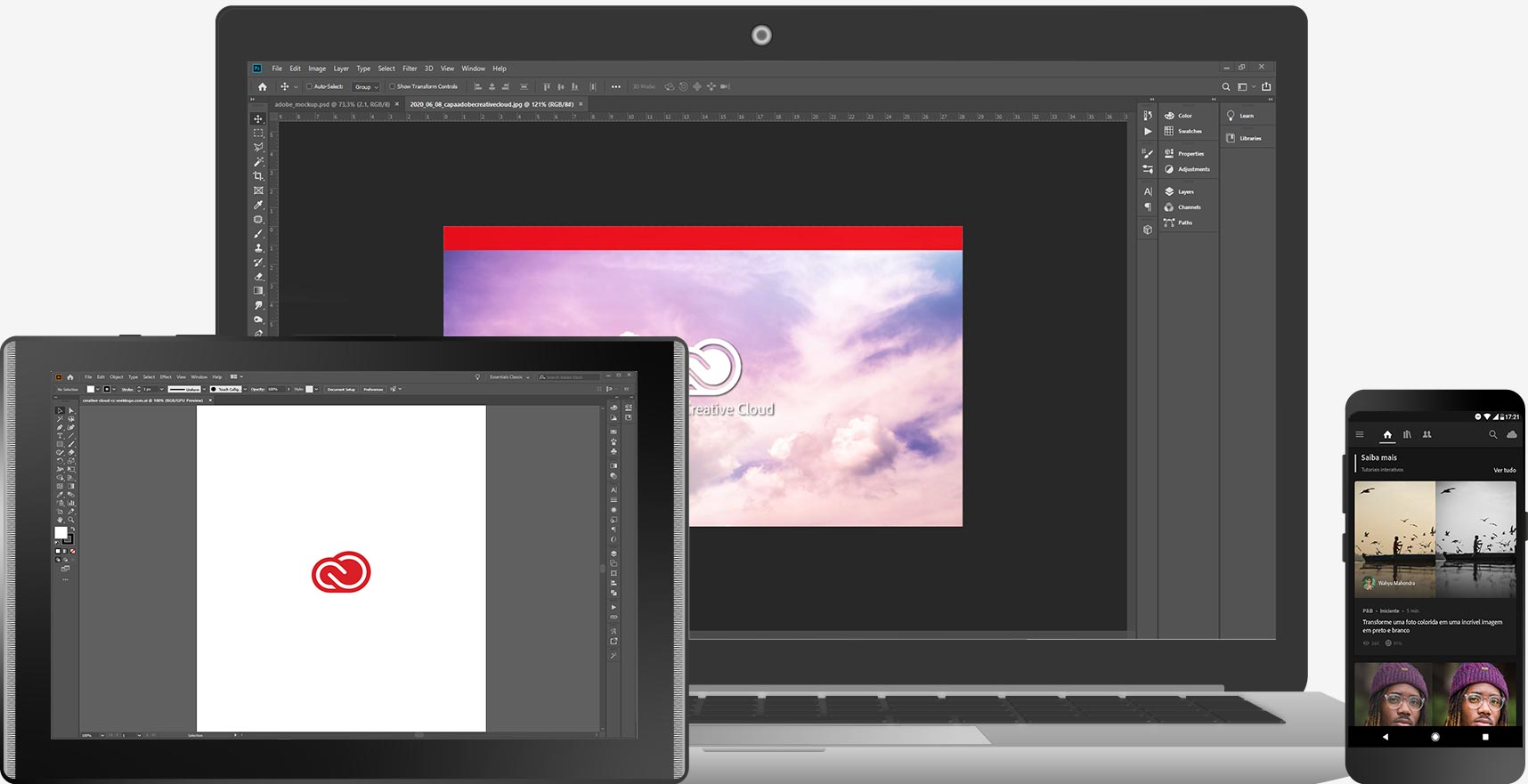Switch to the adobe_mockup.psd document tab
Screen dimensions: 1528x784
coord(332,104)
